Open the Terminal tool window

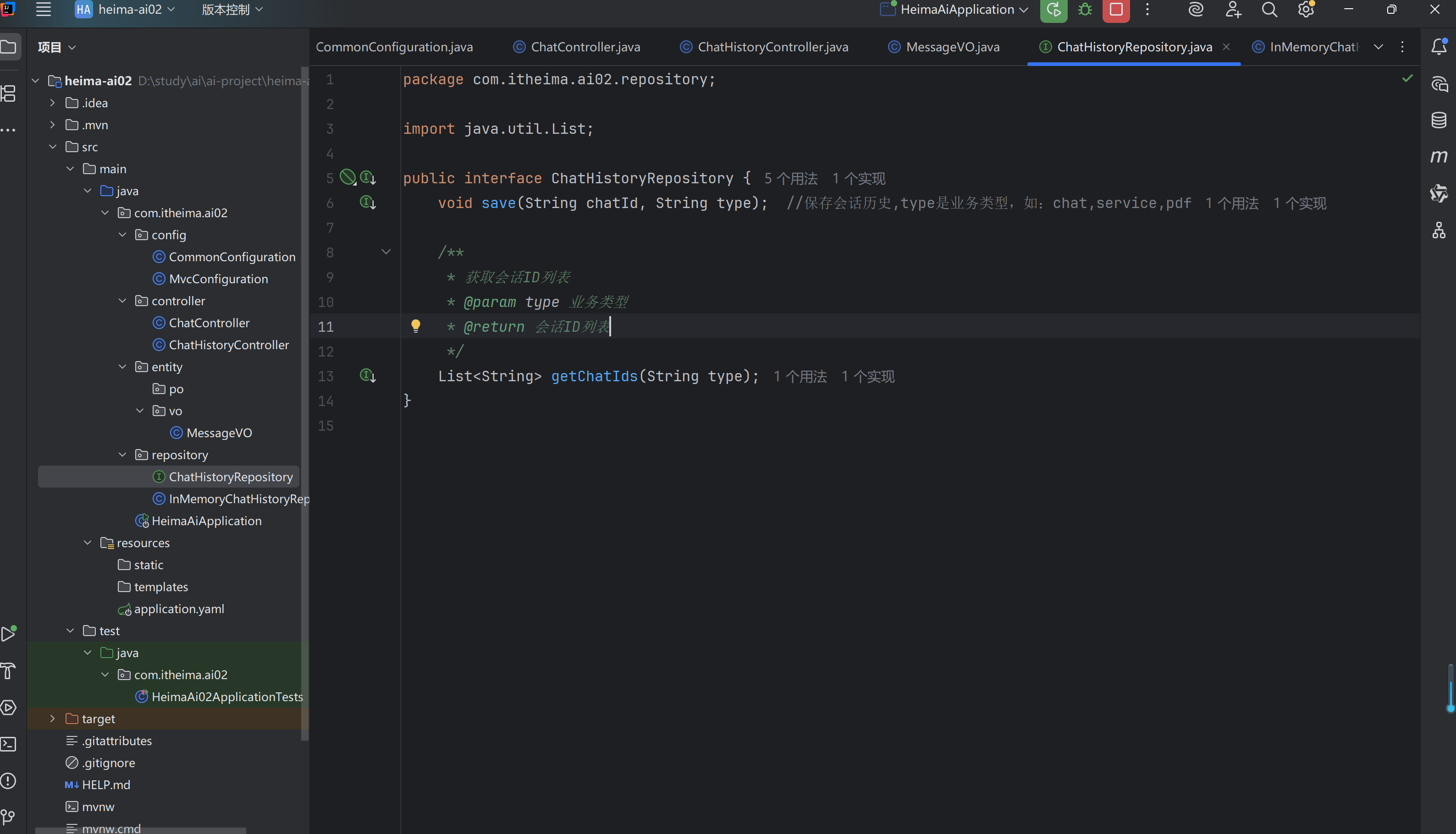9,744
